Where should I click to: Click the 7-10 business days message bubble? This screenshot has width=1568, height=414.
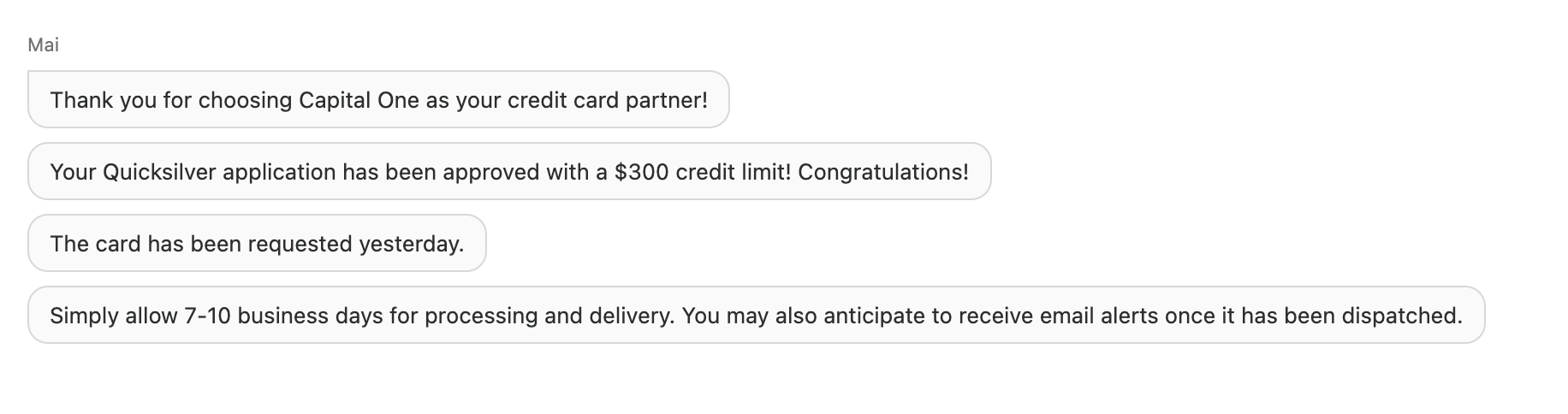(756, 315)
